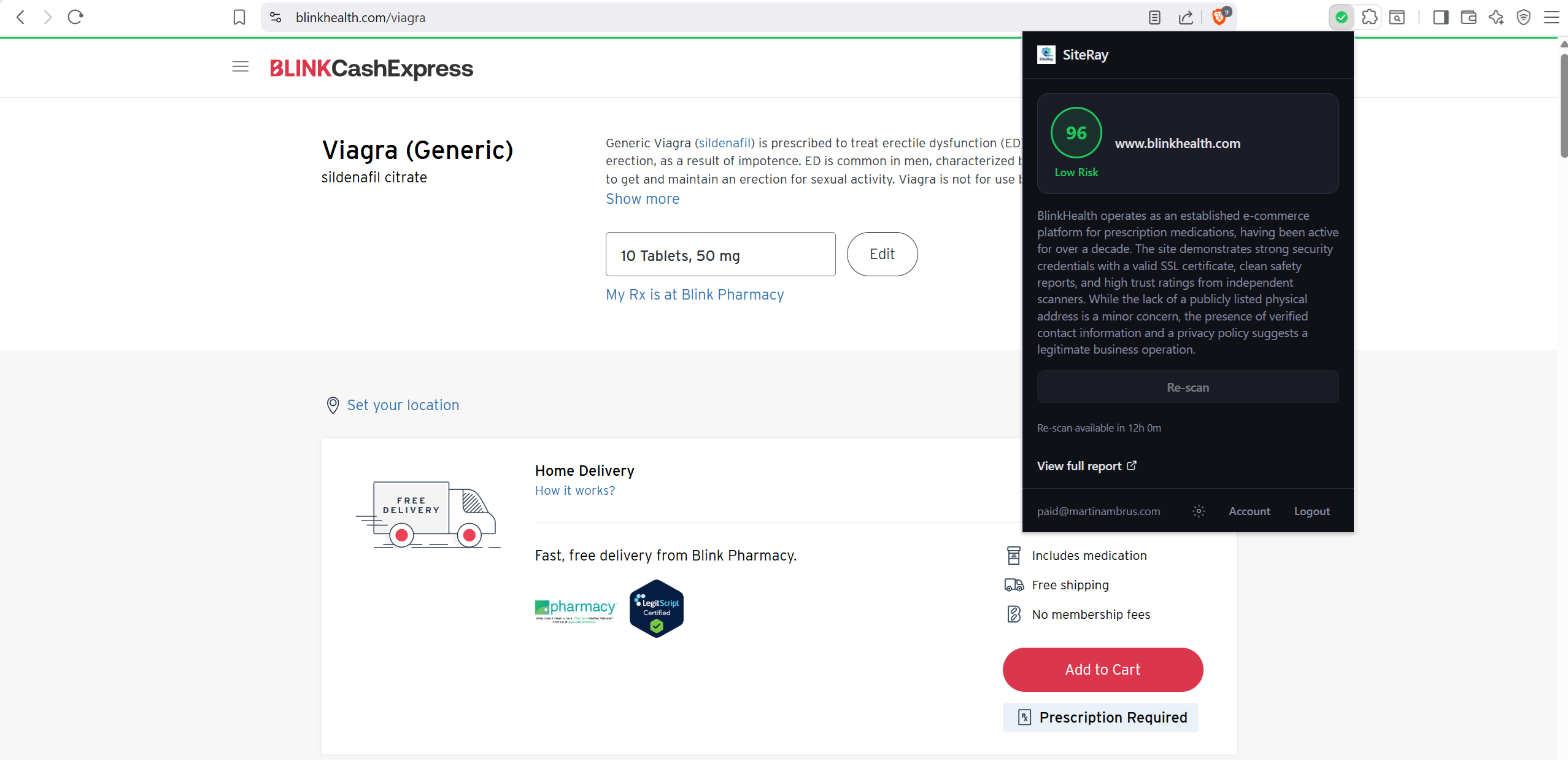Open the extensions puzzle icon
Image resolution: width=1568 pixels, height=760 pixels.
[1369, 17]
